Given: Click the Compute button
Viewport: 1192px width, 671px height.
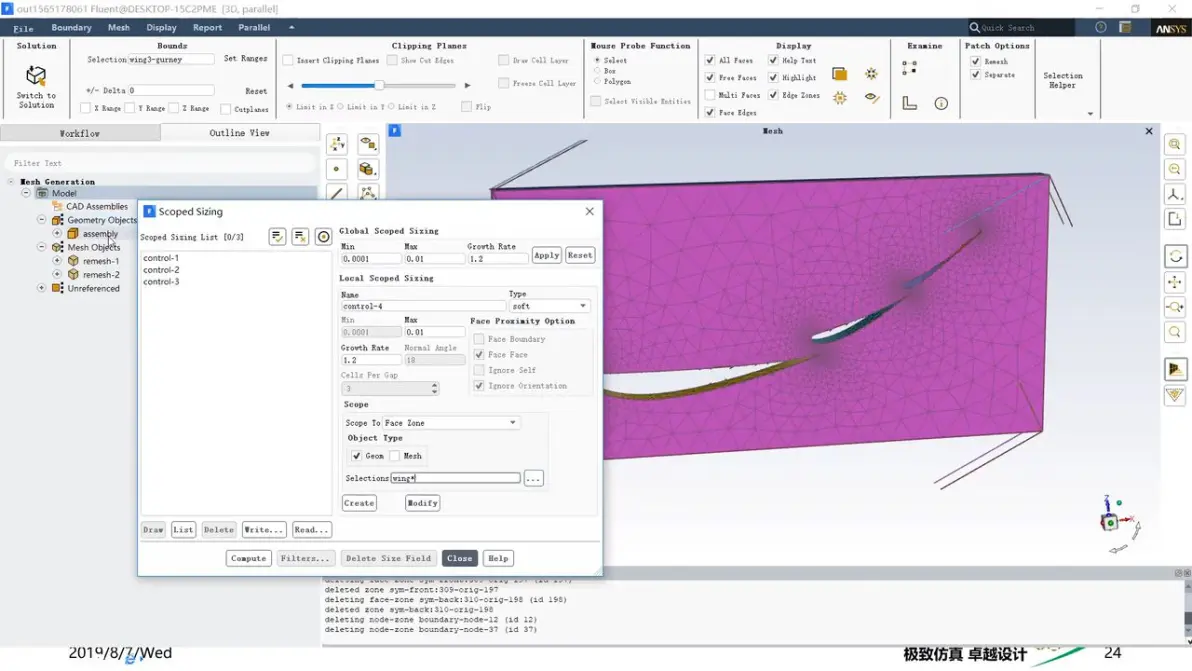Looking at the screenshot, I should tap(249, 559).
